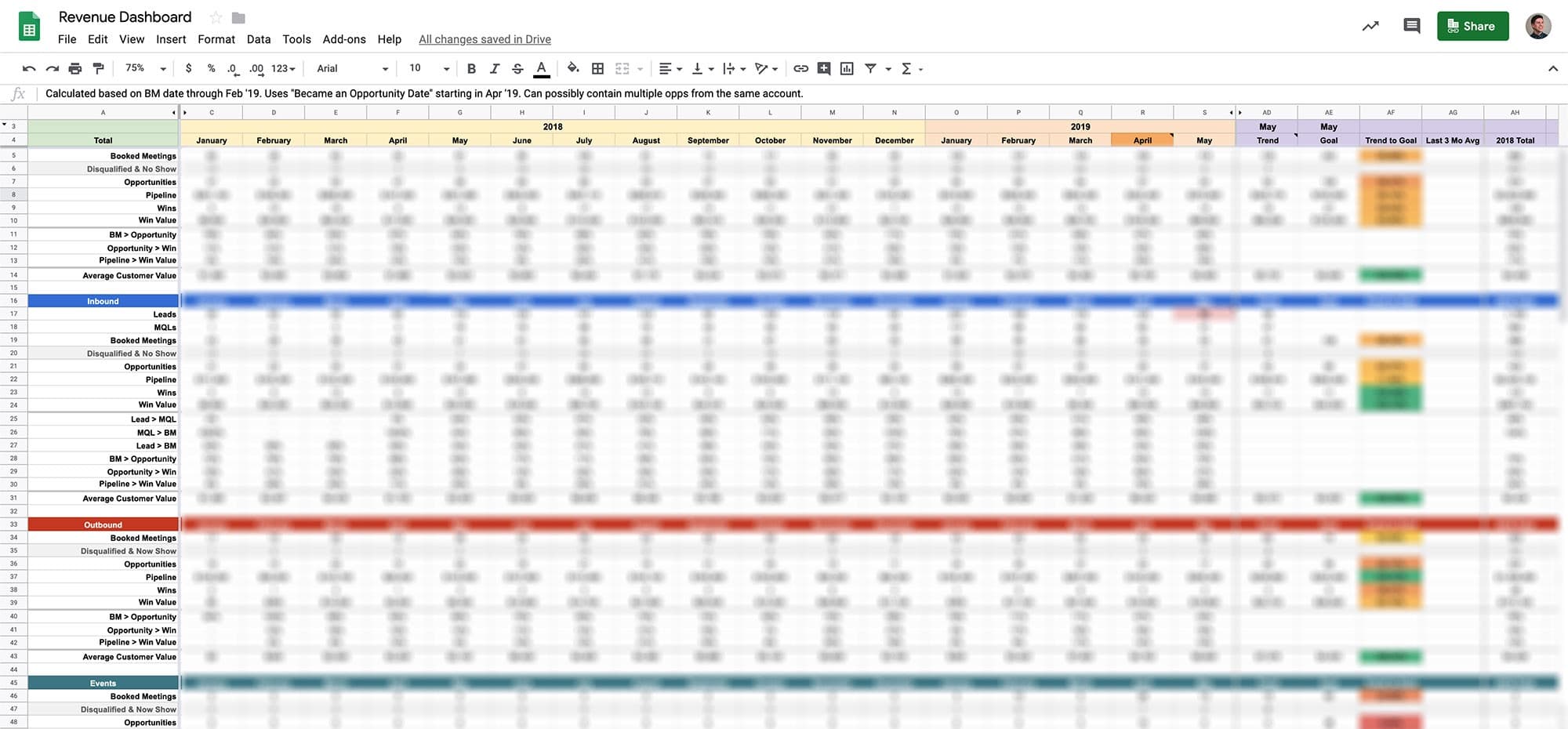Go to Sheets home via green logo

[x=29, y=27]
